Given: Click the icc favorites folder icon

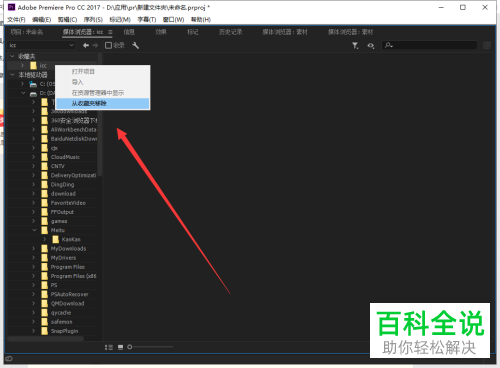Looking at the screenshot, I should (x=33, y=65).
